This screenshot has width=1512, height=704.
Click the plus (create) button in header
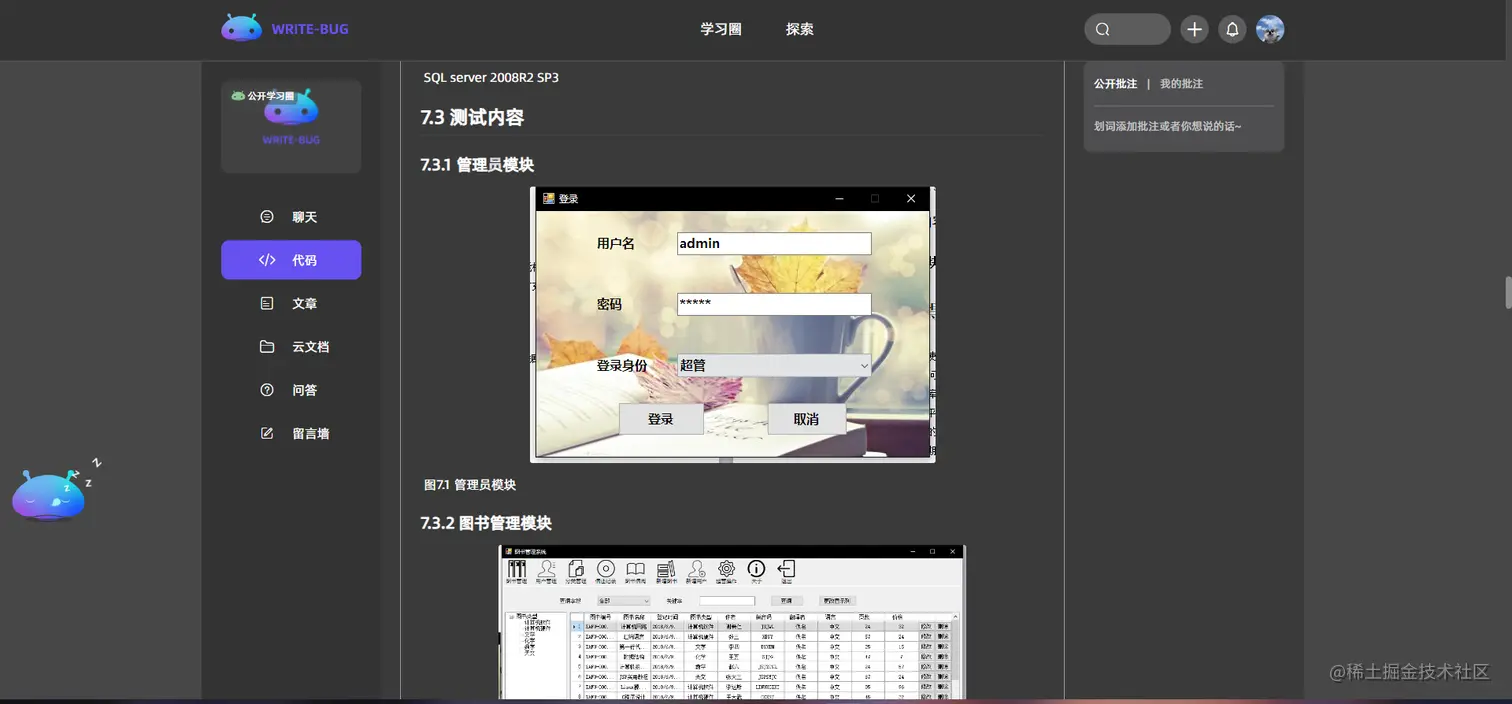coord(1194,29)
